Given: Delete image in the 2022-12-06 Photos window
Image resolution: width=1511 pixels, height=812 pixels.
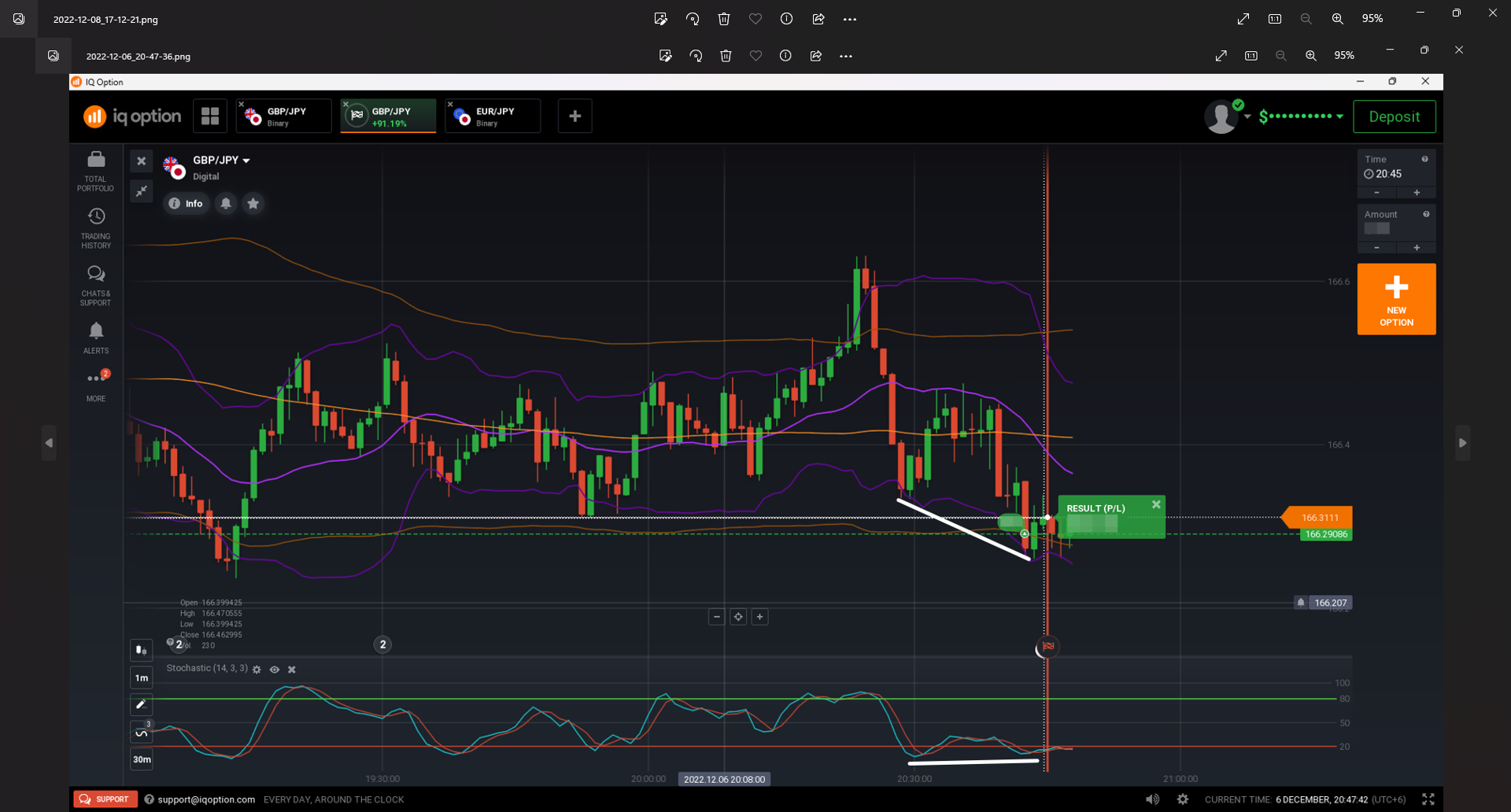Looking at the screenshot, I should [x=726, y=56].
